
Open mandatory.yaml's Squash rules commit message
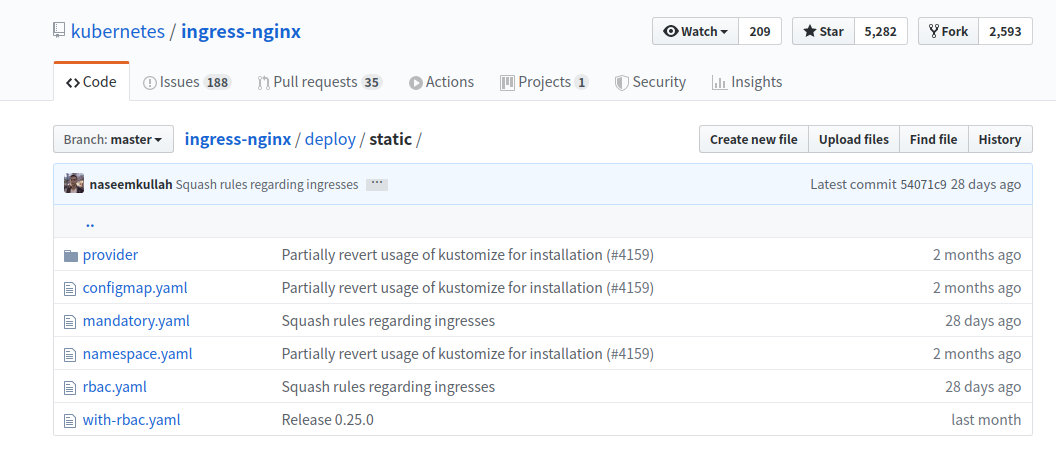click(x=388, y=321)
